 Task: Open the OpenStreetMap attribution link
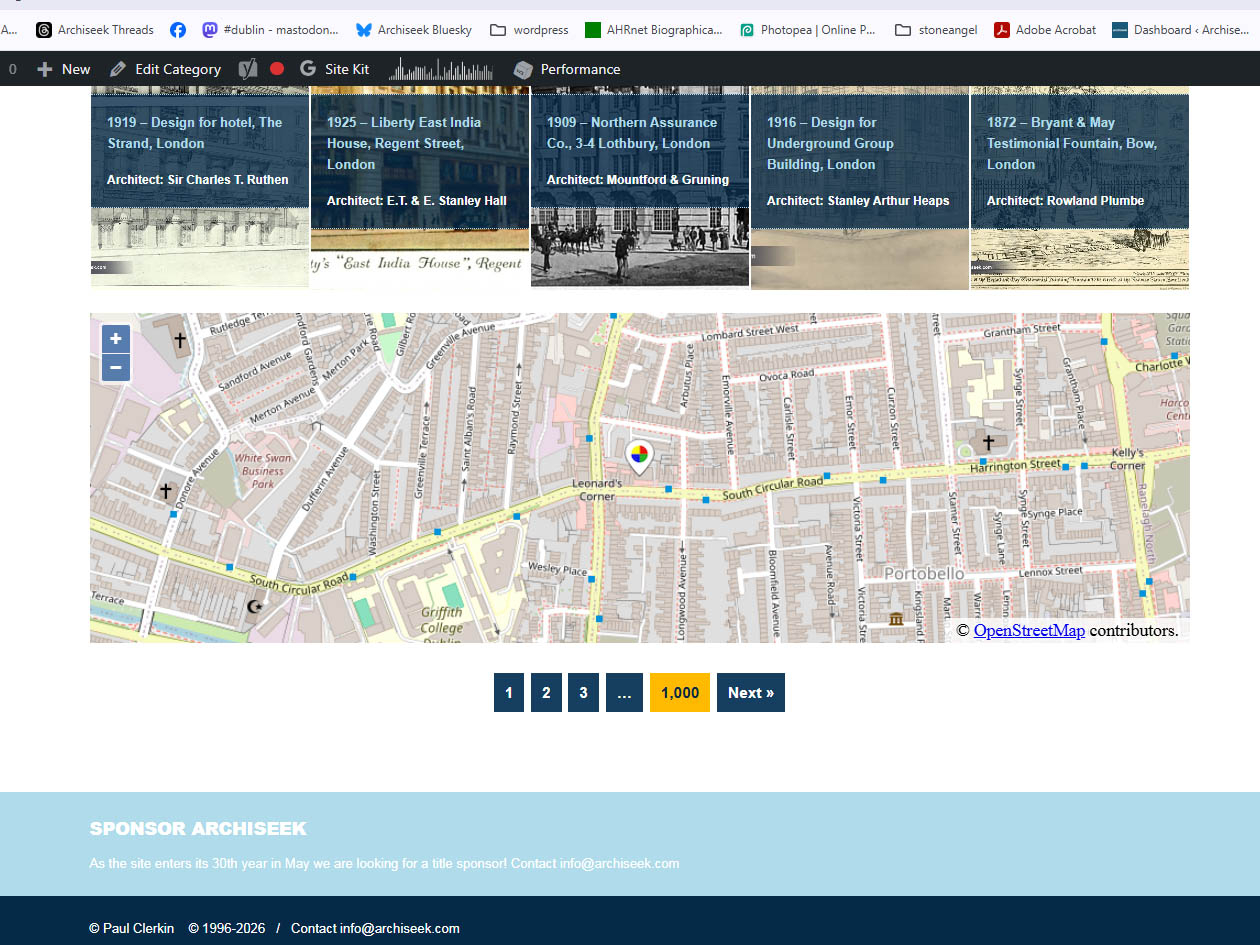[x=1029, y=630]
